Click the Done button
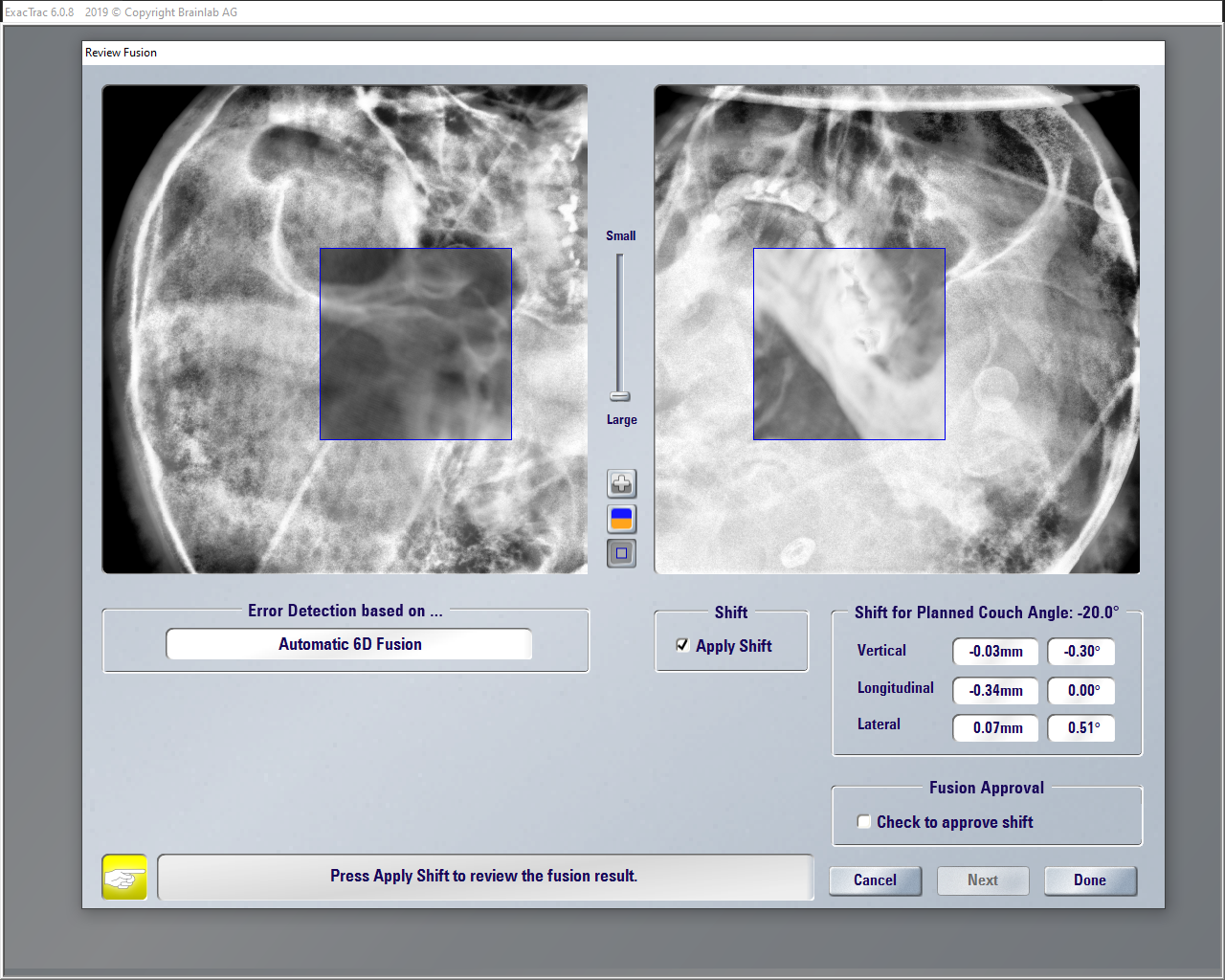The width and height of the screenshot is (1225, 980). click(1090, 880)
